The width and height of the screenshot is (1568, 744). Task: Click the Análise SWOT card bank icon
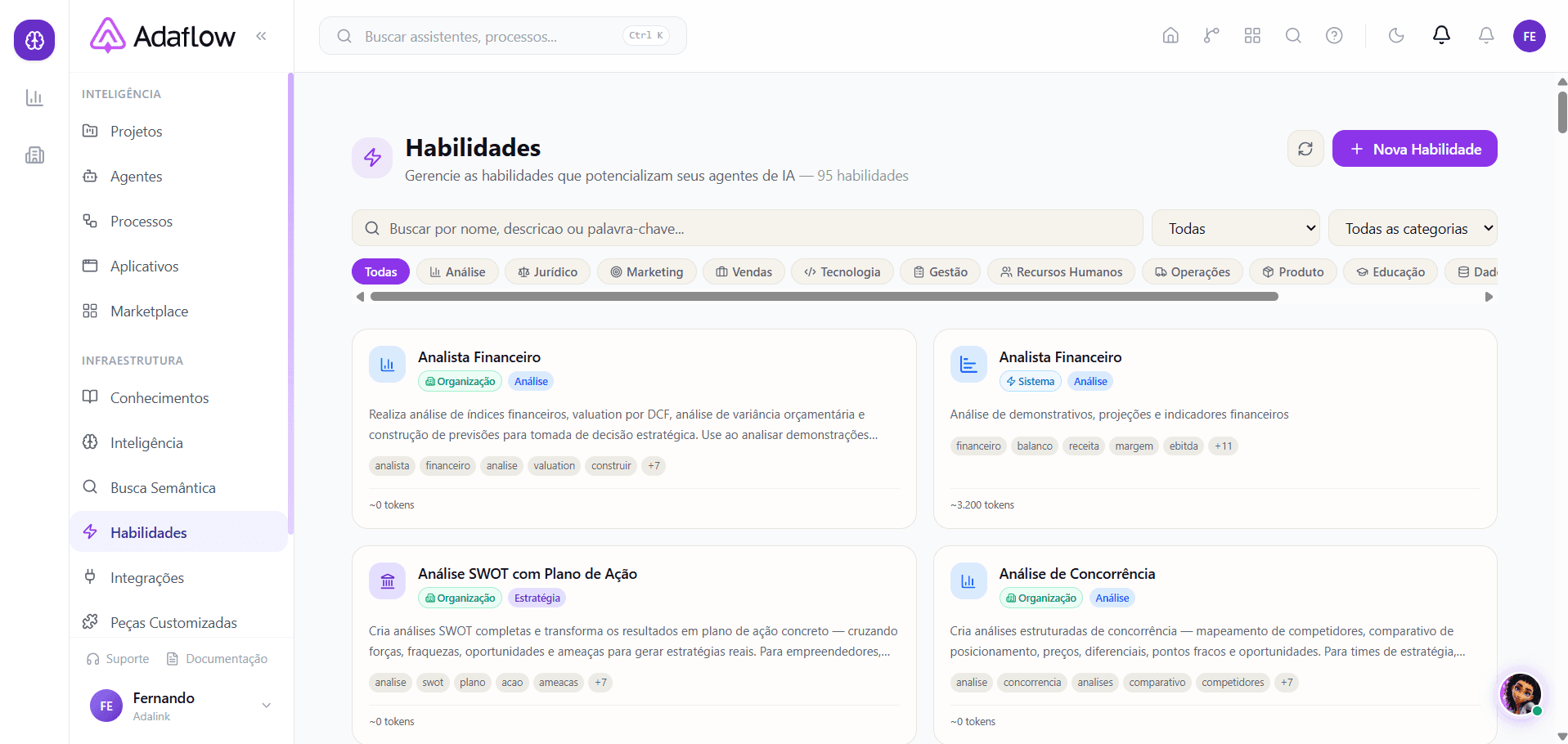387,581
